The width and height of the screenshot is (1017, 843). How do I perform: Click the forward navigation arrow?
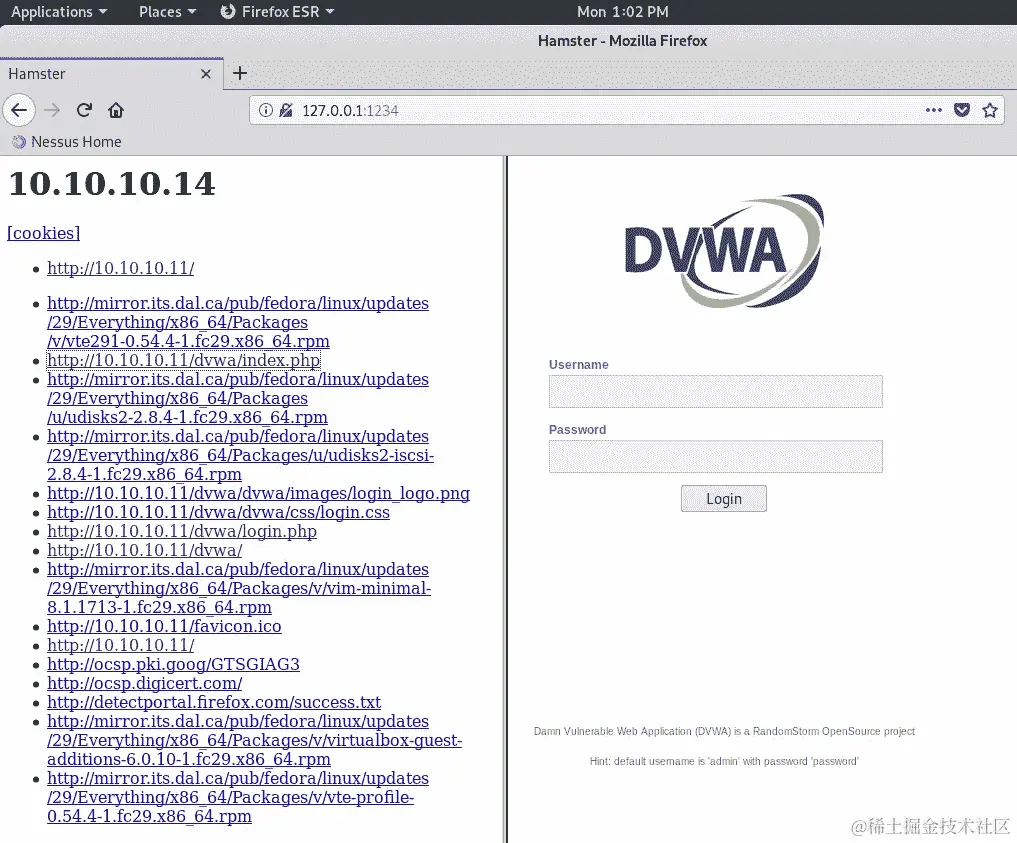[x=52, y=110]
